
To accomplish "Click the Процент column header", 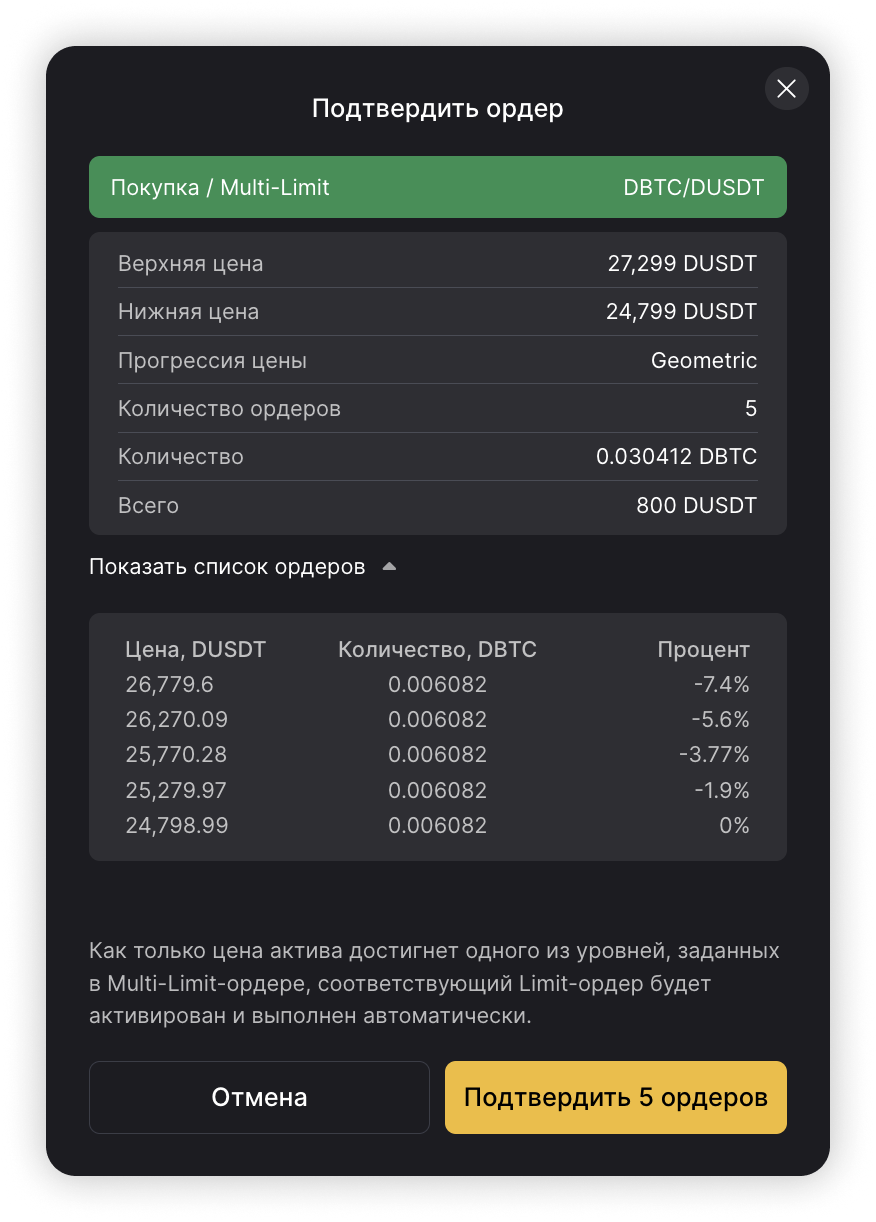I will [x=703, y=650].
